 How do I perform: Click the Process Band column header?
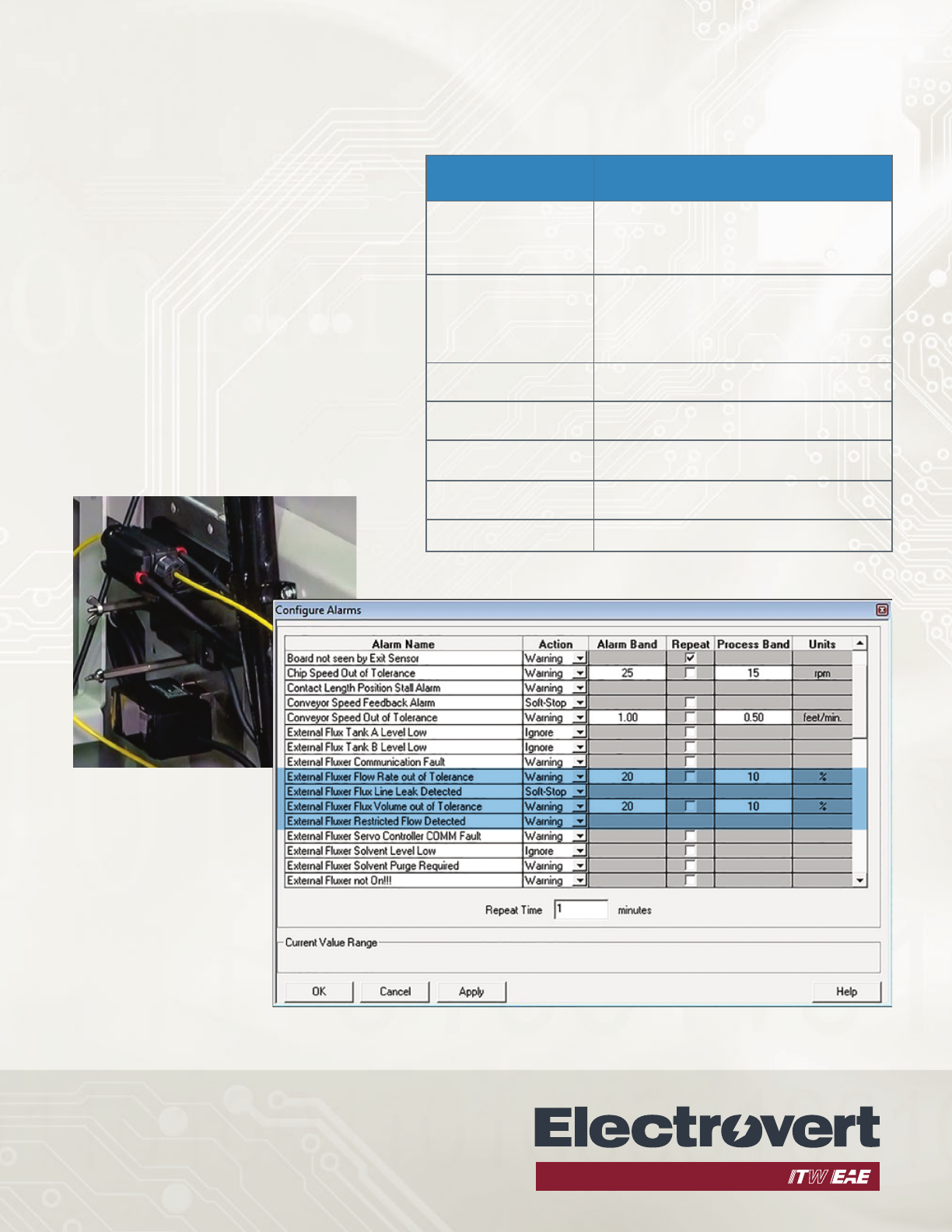pyautogui.click(x=753, y=644)
